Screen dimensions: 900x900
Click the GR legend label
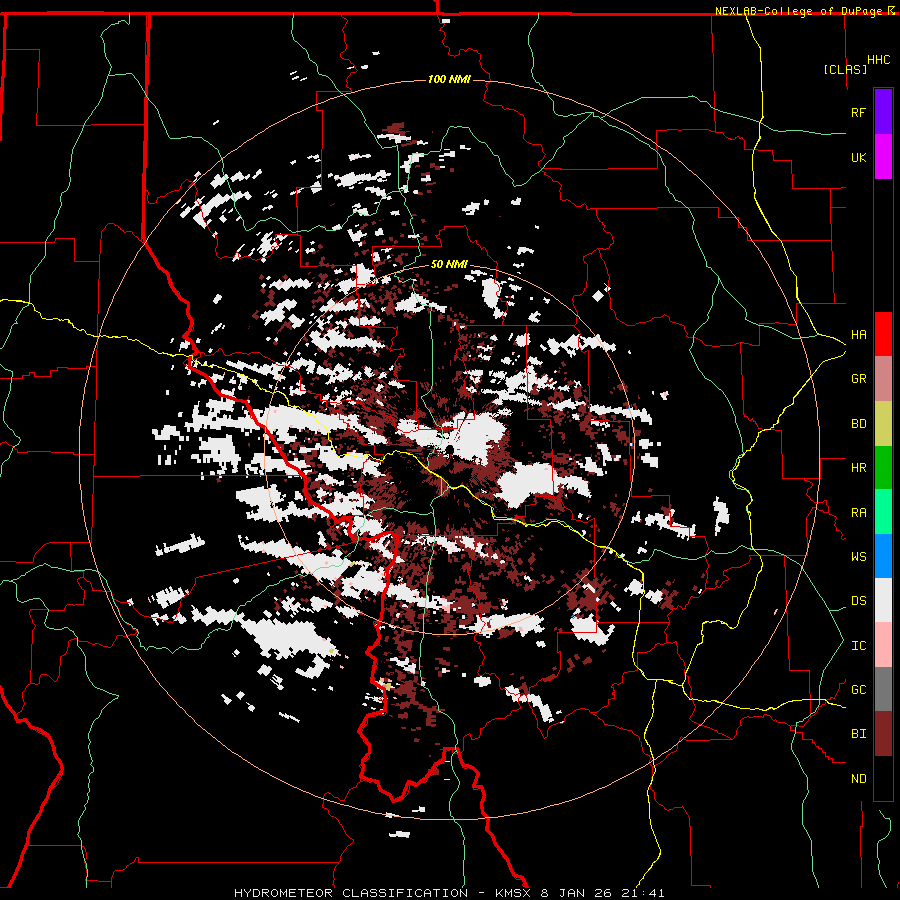(x=858, y=379)
